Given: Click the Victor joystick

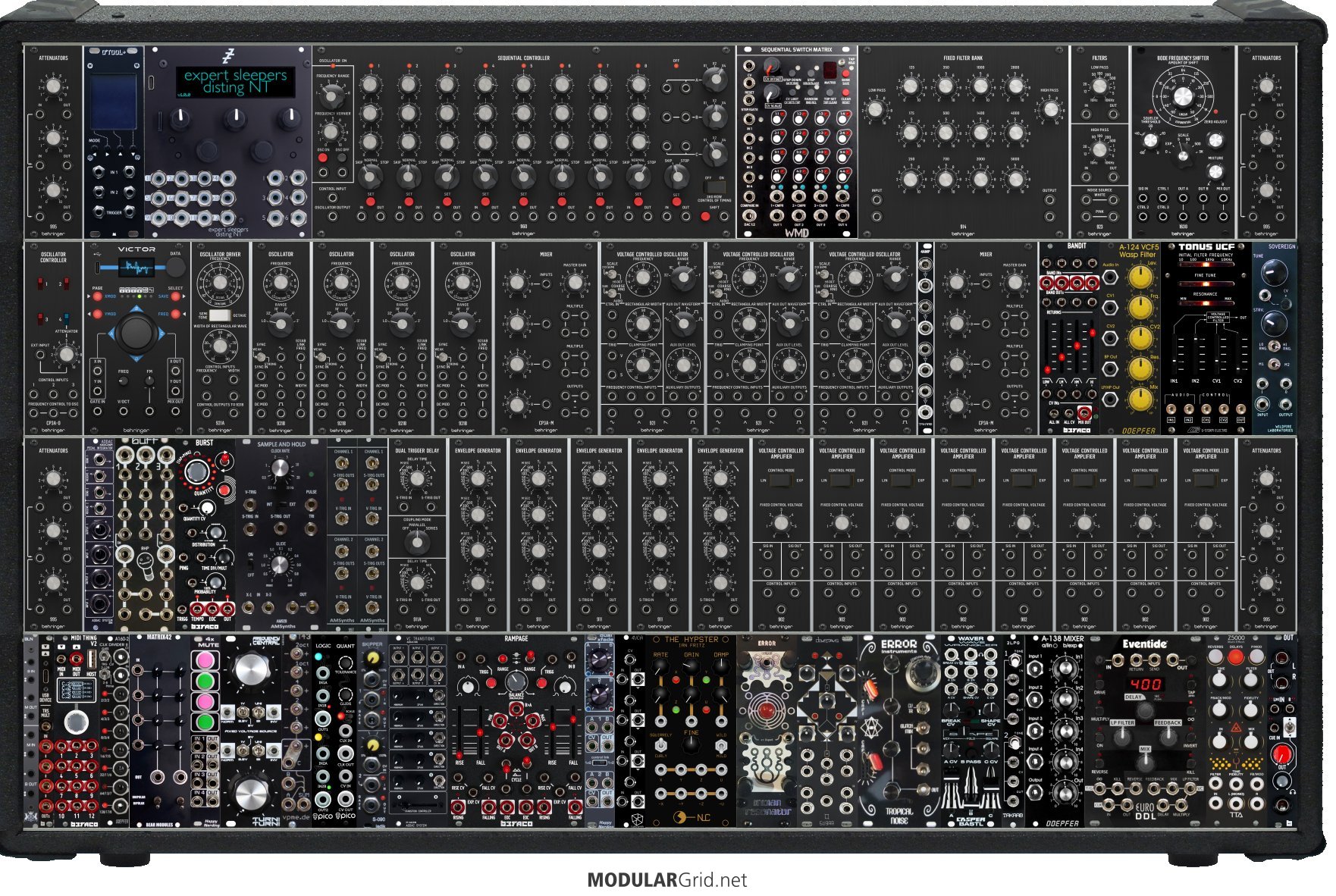Looking at the screenshot, I should tap(136, 332).
